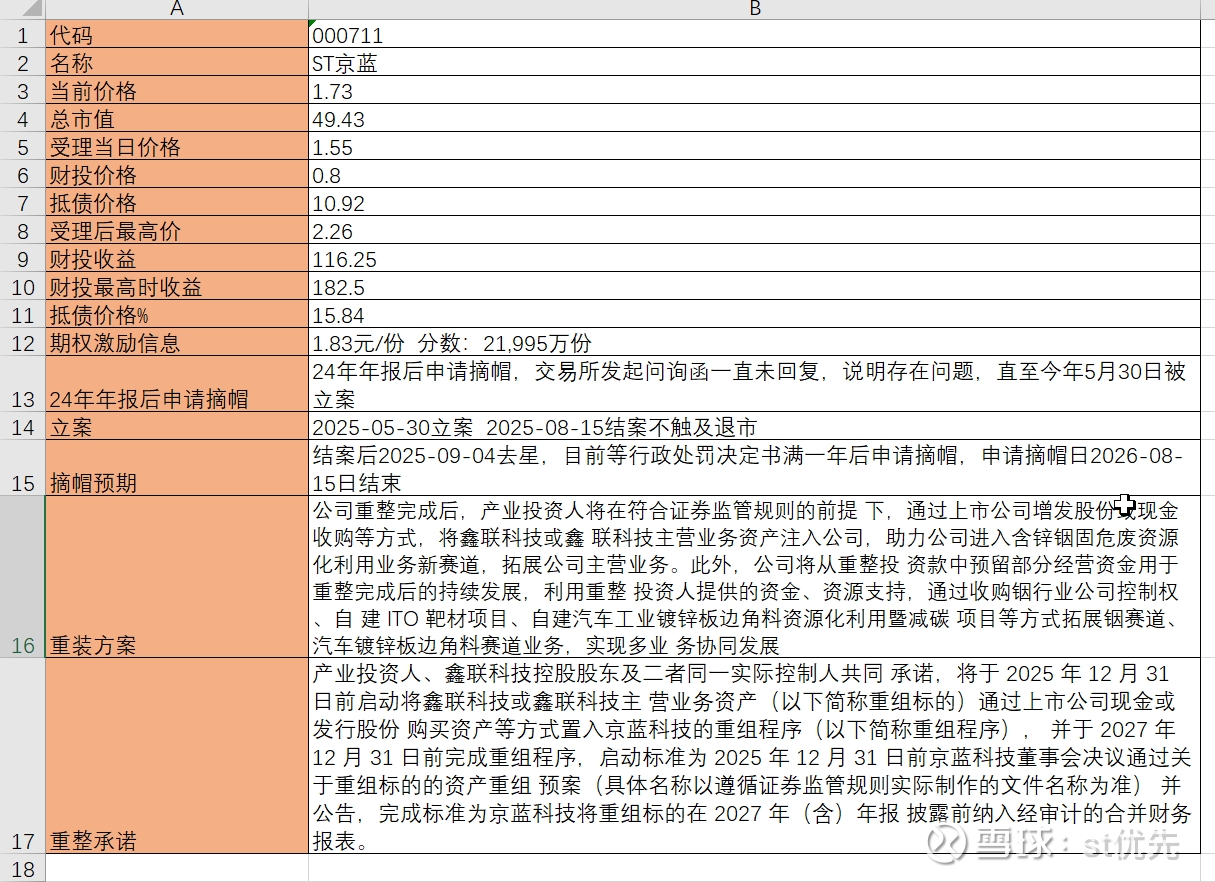1215x882 pixels.
Task: Select row 12 header
Action: coord(22,342)
